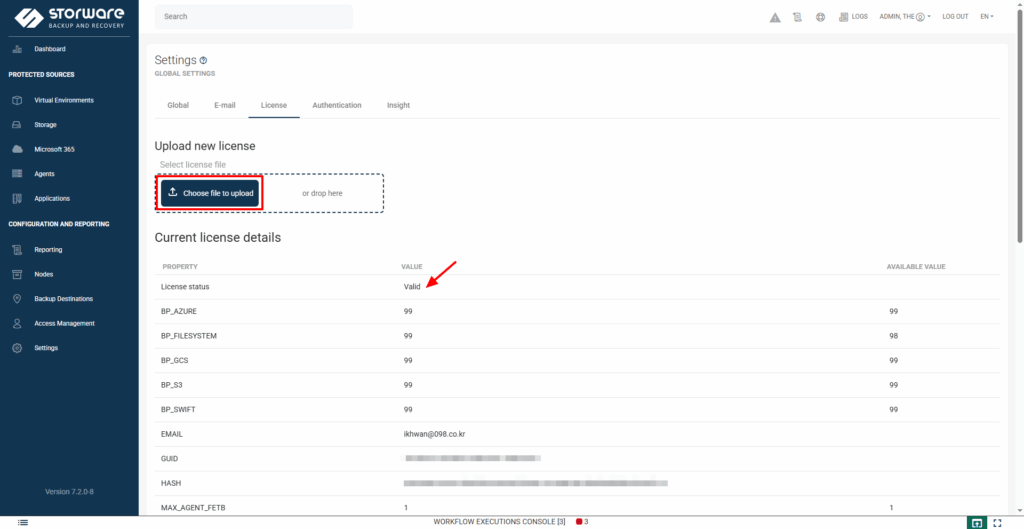Click the scroll document icon in header
The width and height of the screenshot is (1024, 529).
[x=797, y=17]
